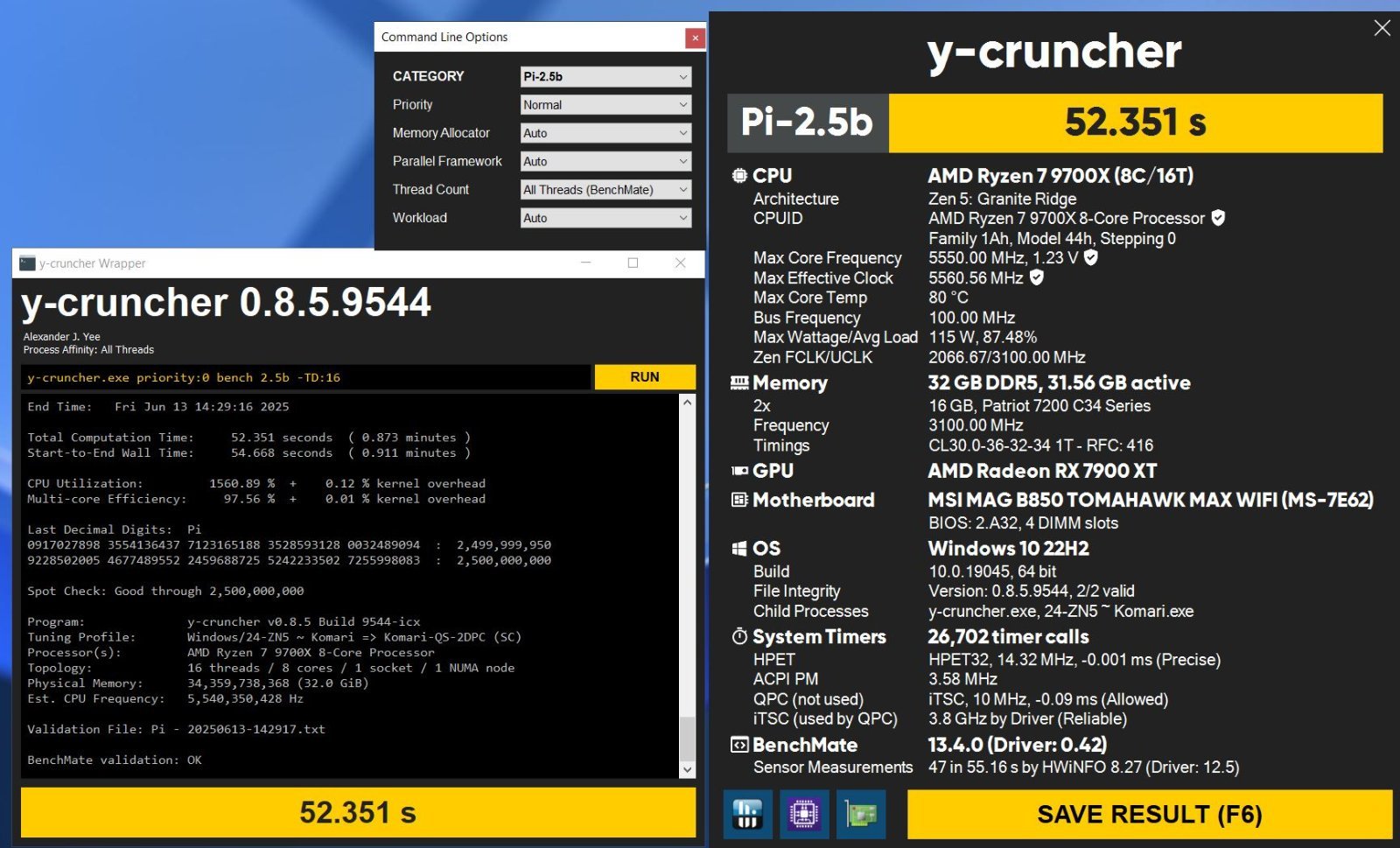Click the y-cruncher Wrapper title bar icon
This screenshot has width=1400, height=848.
[x=27, y=263]
